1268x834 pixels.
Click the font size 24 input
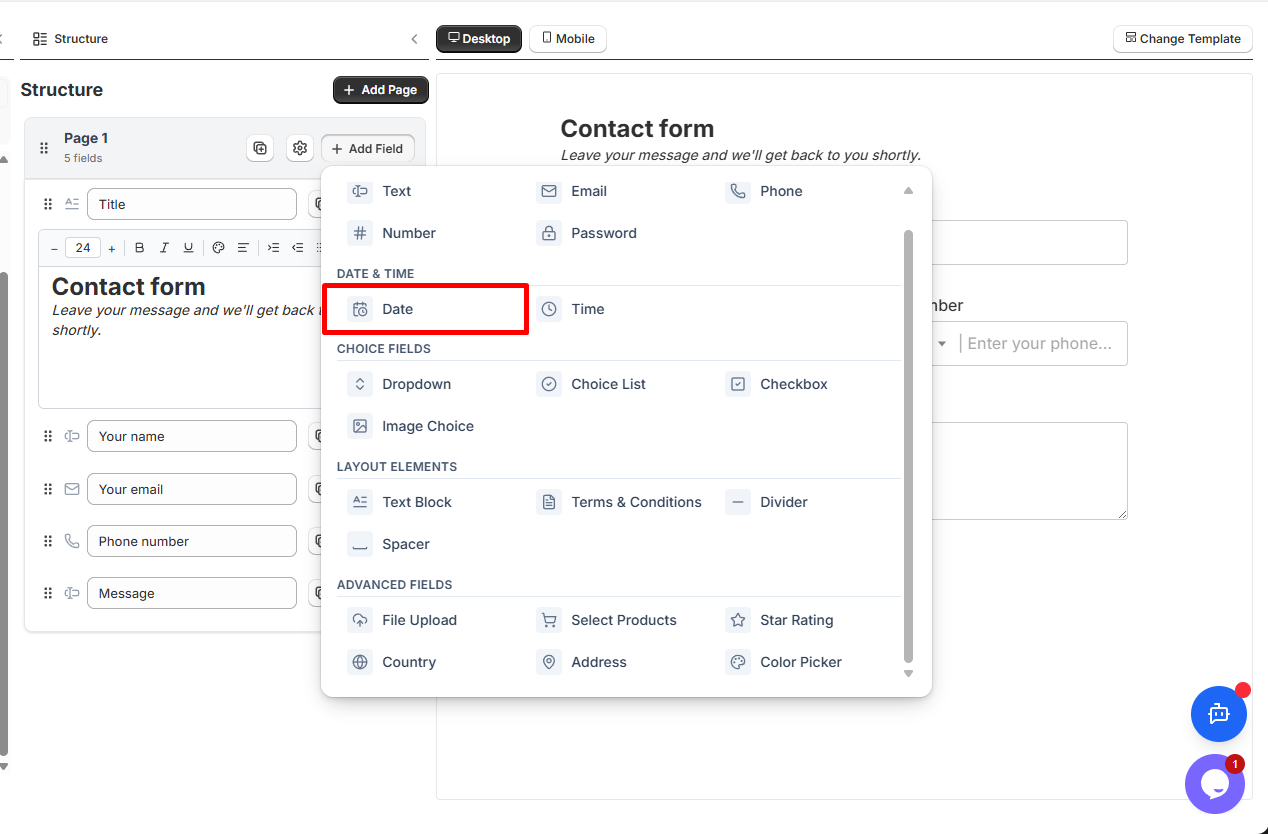tap(83, 248)
